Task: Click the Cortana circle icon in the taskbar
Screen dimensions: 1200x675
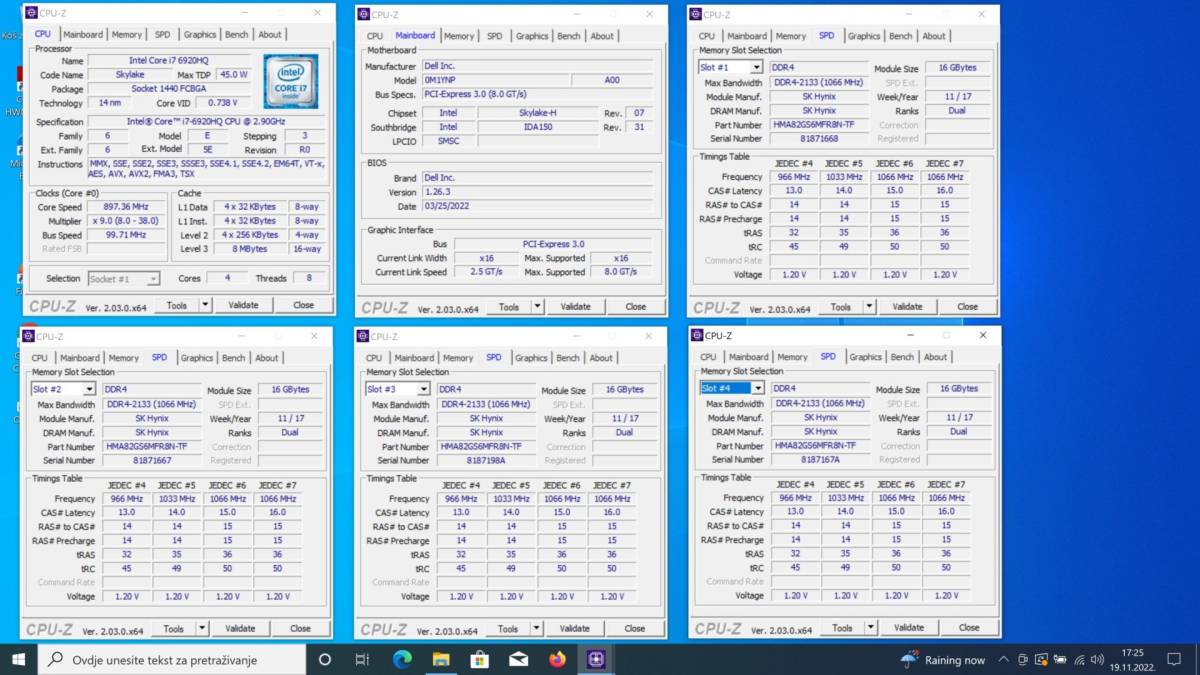Action: point(324,660)
